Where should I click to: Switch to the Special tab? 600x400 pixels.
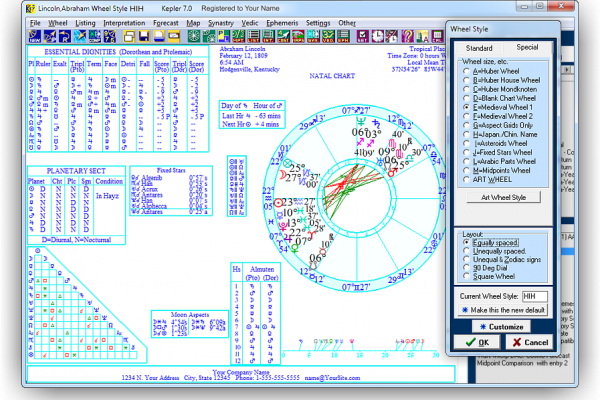tap(527, 47)
